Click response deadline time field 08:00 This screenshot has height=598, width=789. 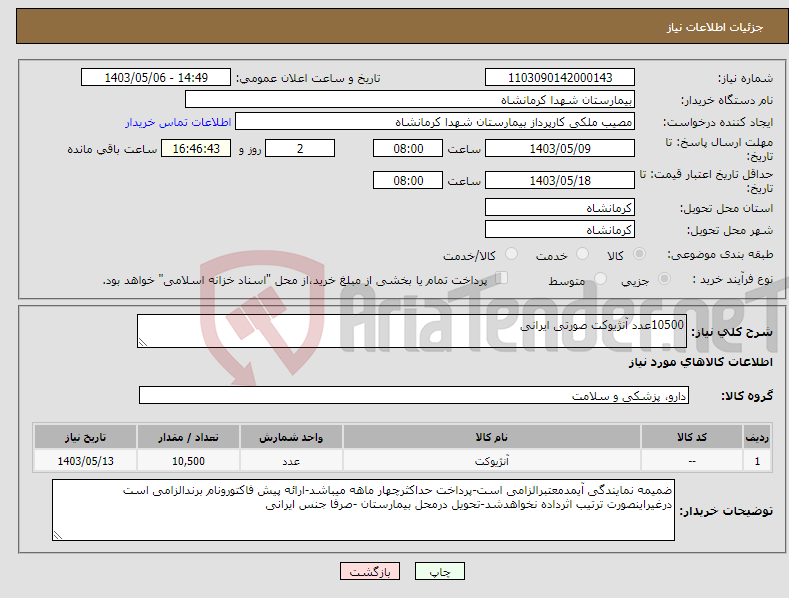pos(408,148)
